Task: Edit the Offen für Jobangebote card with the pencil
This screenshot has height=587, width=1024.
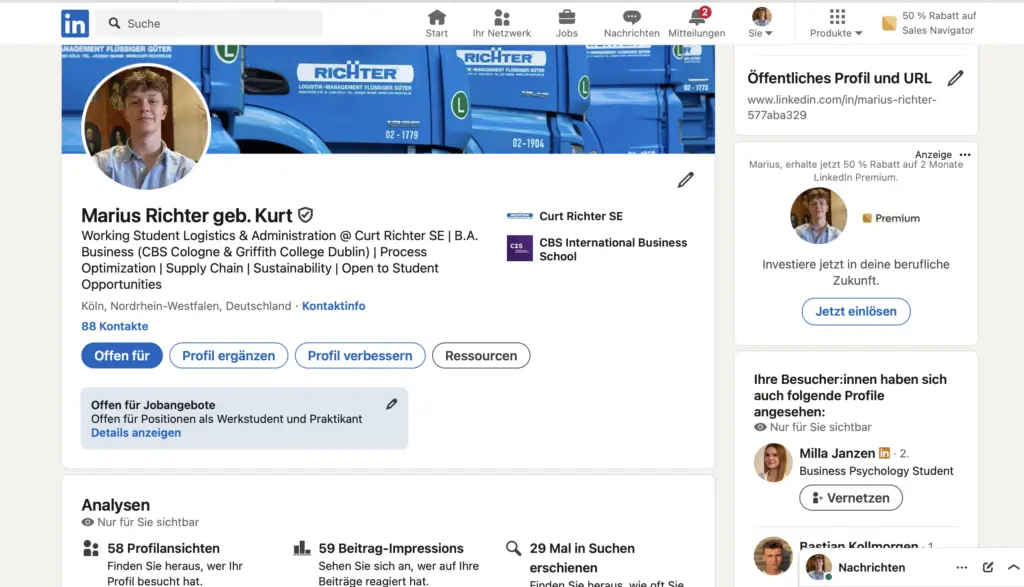Action: 391,405
